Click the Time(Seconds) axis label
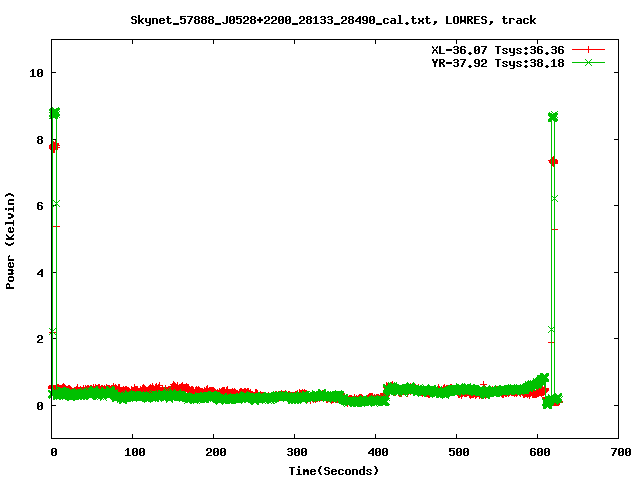 tap(333, 471)
